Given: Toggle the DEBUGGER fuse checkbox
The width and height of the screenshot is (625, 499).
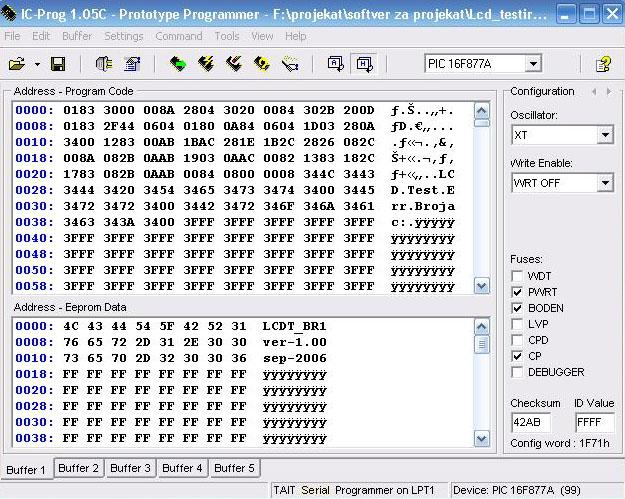Looking at the screenshot, I should [517, 372].
